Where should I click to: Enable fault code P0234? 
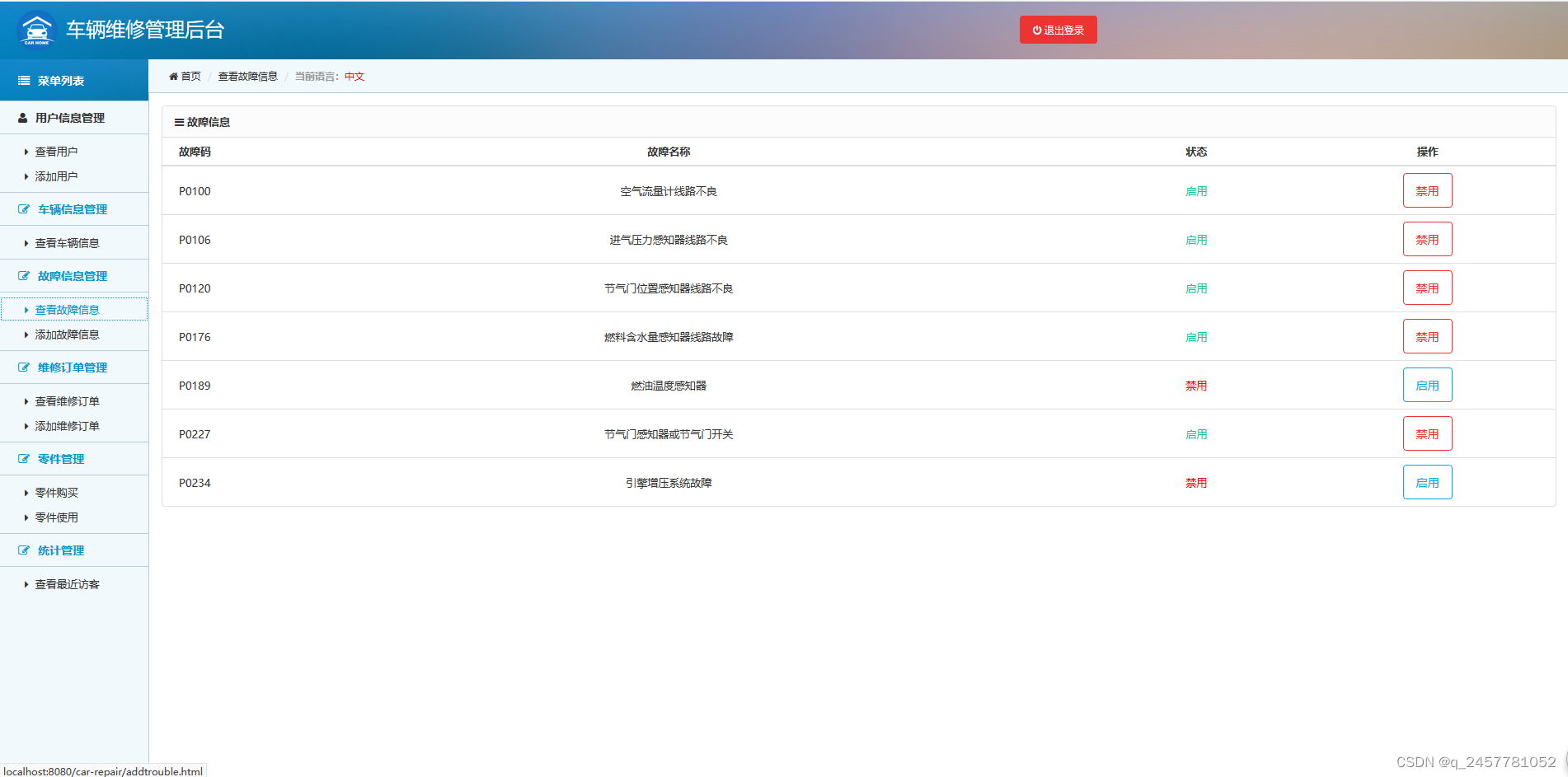(x=1427, y=482)
